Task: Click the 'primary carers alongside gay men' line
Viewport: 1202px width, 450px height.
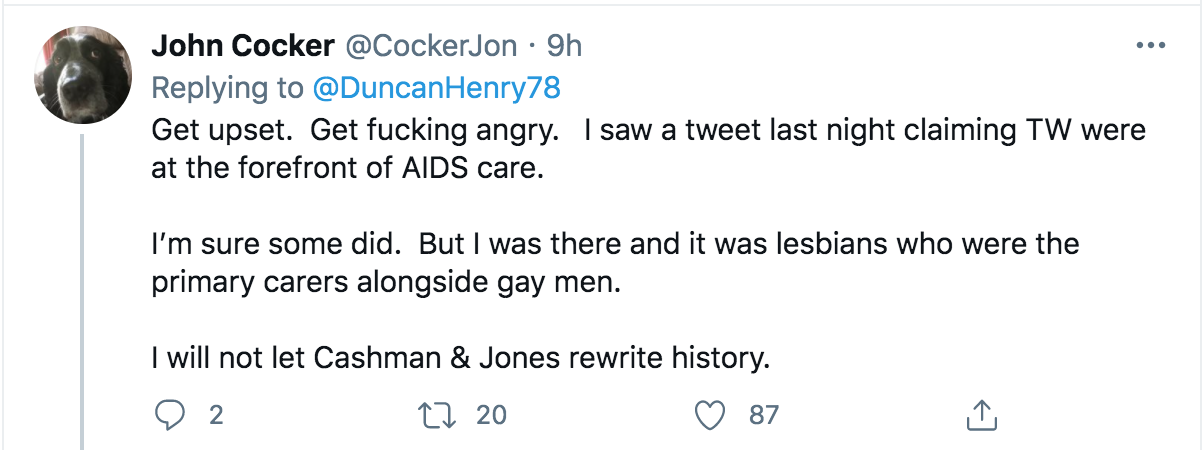Action: [x=386, y=283]
